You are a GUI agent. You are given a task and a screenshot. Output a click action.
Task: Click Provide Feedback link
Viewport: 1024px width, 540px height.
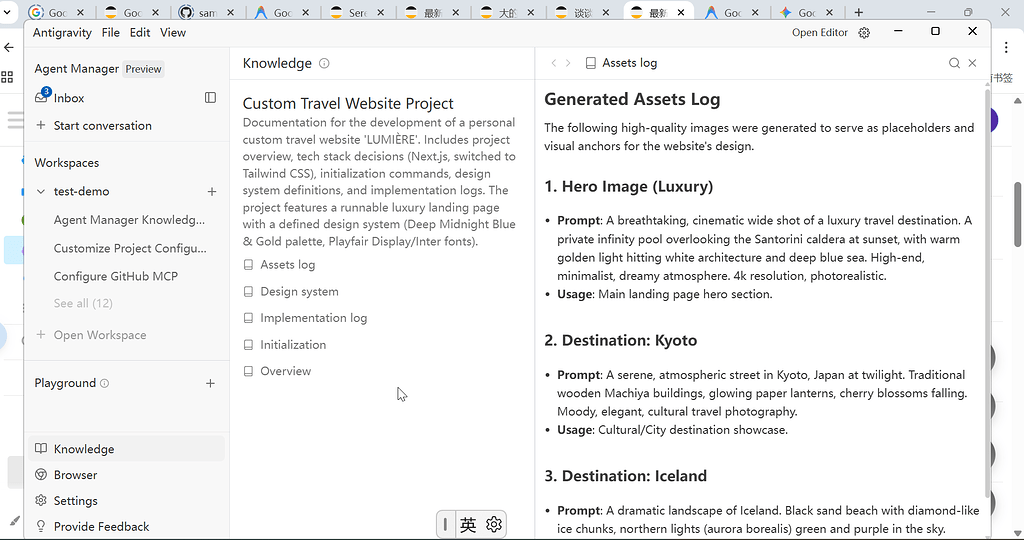(x=101, y=526)
